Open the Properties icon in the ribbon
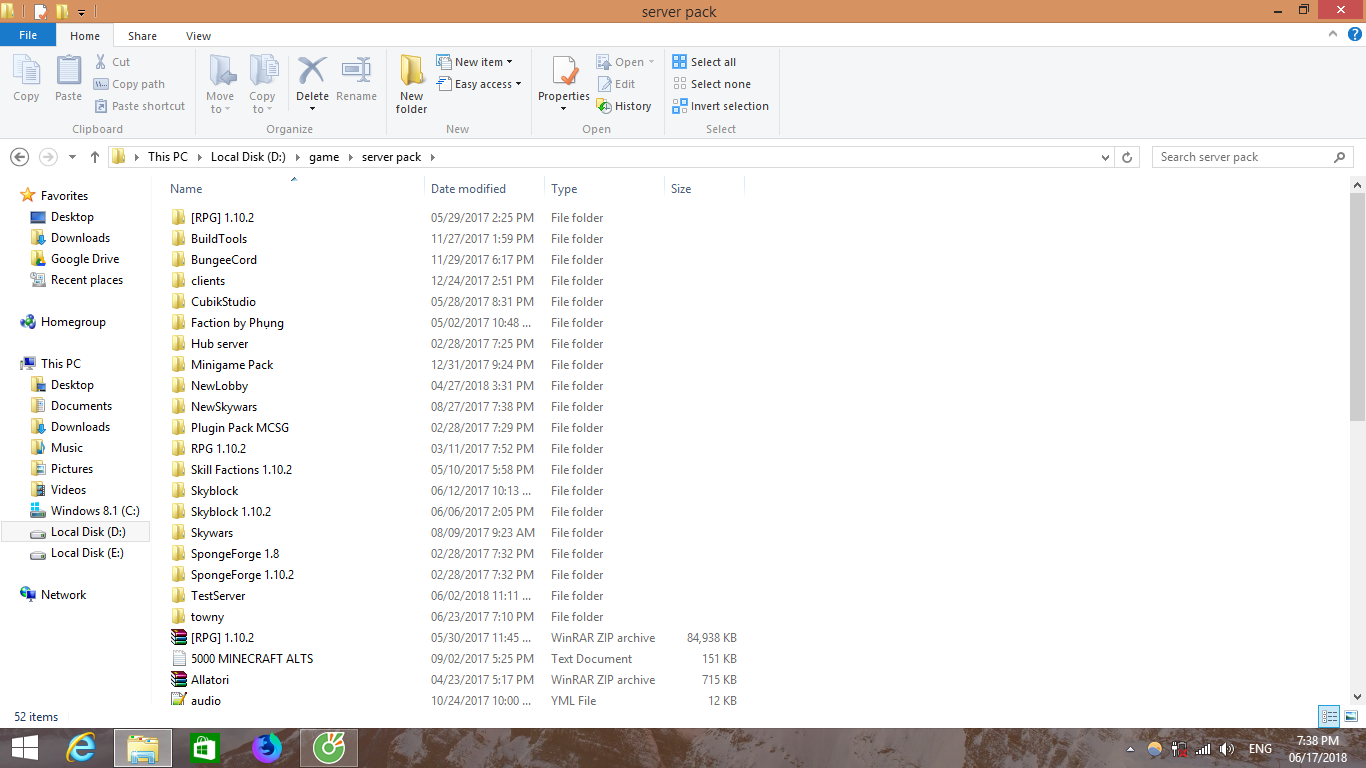Image resolution: width=1366 pixels, height=768 pixels. pos(564,72)
